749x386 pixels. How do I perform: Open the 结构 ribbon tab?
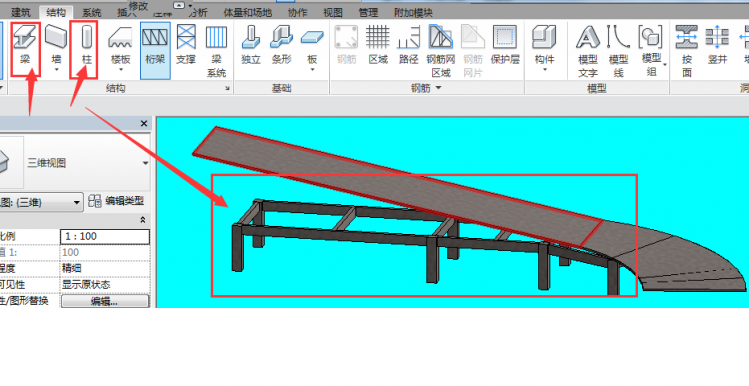click(x=56, y=12)
